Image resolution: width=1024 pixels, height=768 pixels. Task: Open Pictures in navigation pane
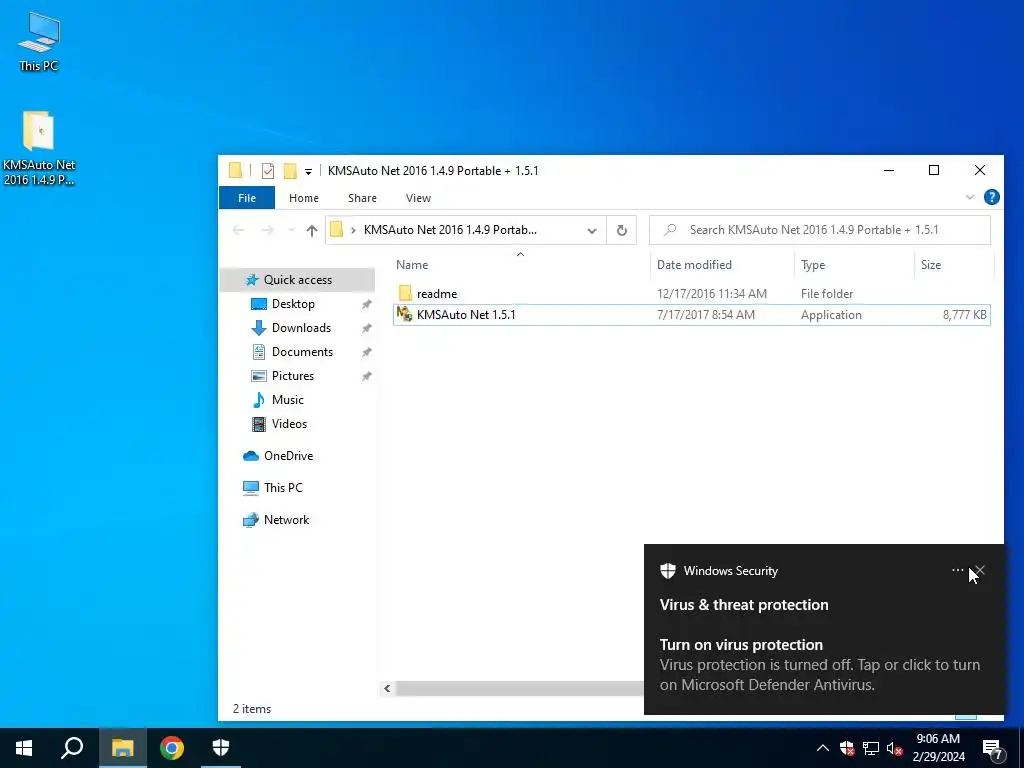tap(293, 376)
